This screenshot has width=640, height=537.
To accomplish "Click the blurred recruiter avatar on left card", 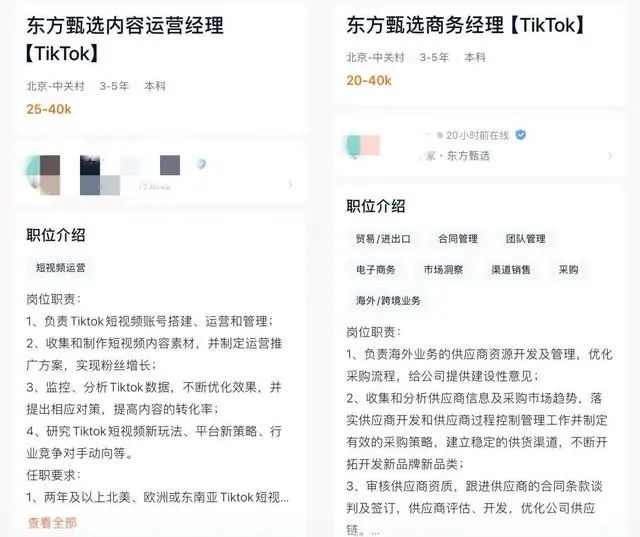I will pos(43,175).
